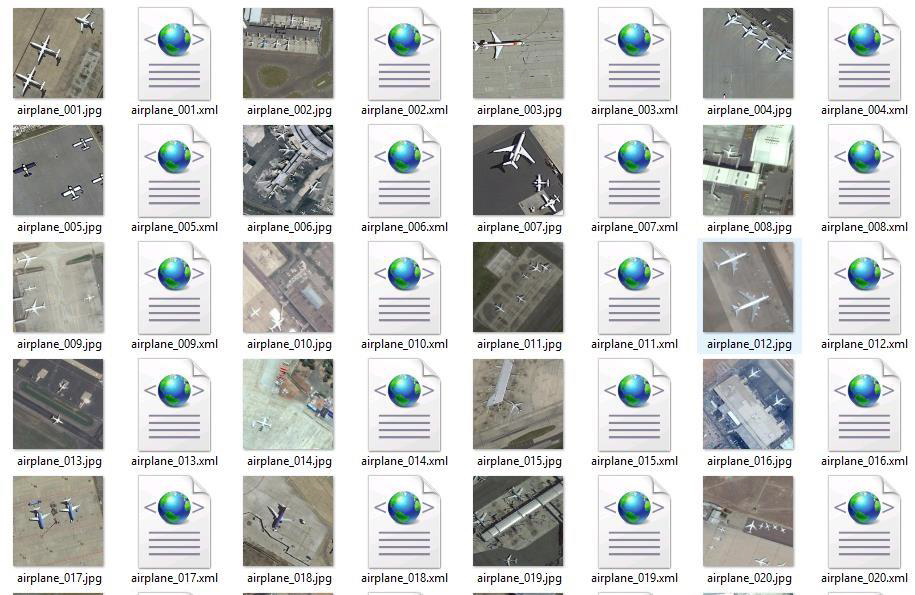915x595 pixels.
Task: Click the airplane_002.jpg thumbnail
Action: [x=288, y=53]
